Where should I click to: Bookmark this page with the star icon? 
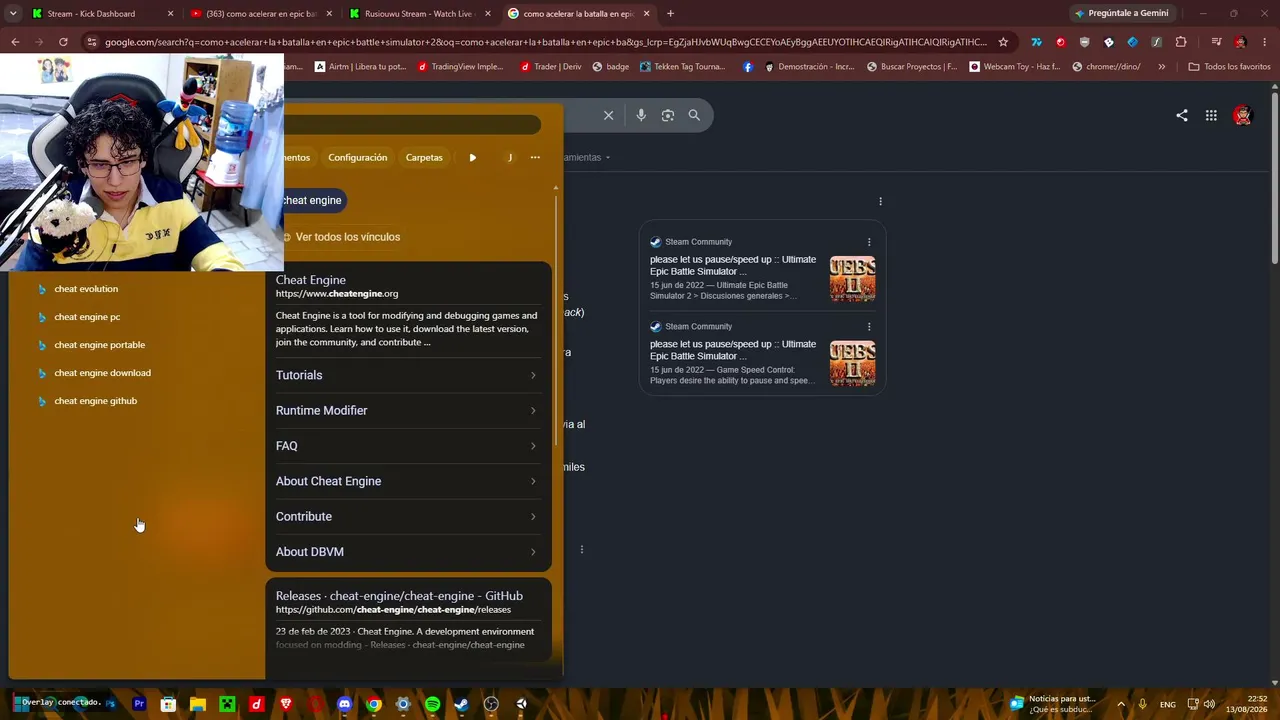(x=1003, y=42)
